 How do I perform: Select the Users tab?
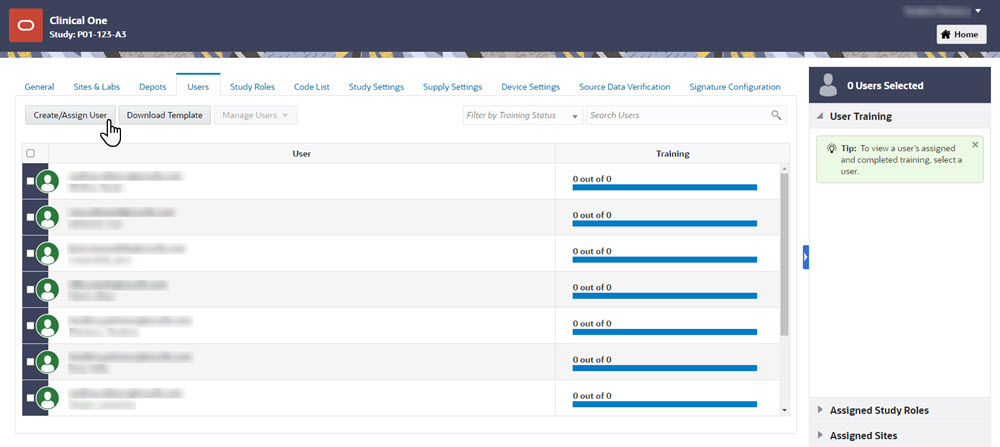pos(198,86)
